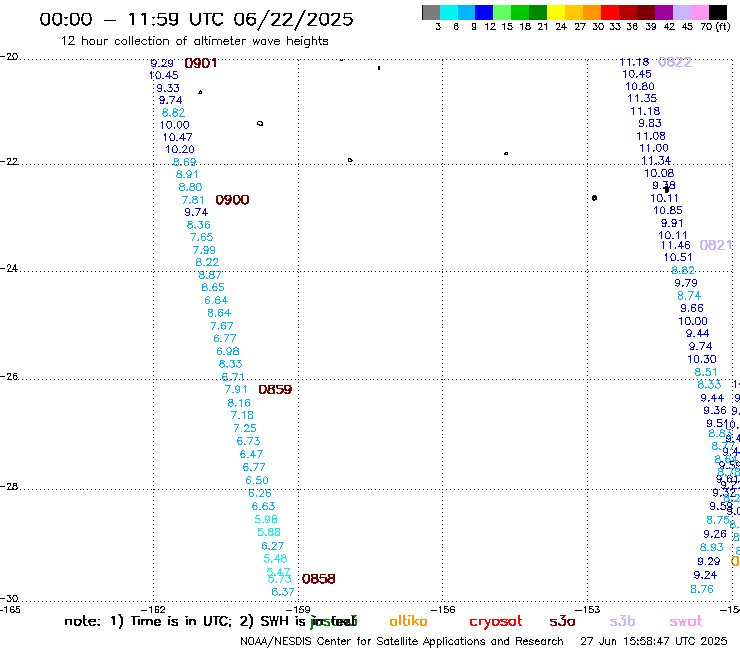Click the 0822 s3b time stamp
Image resolution: width=740 pixels, height=650 pixels.
[675, 62]
